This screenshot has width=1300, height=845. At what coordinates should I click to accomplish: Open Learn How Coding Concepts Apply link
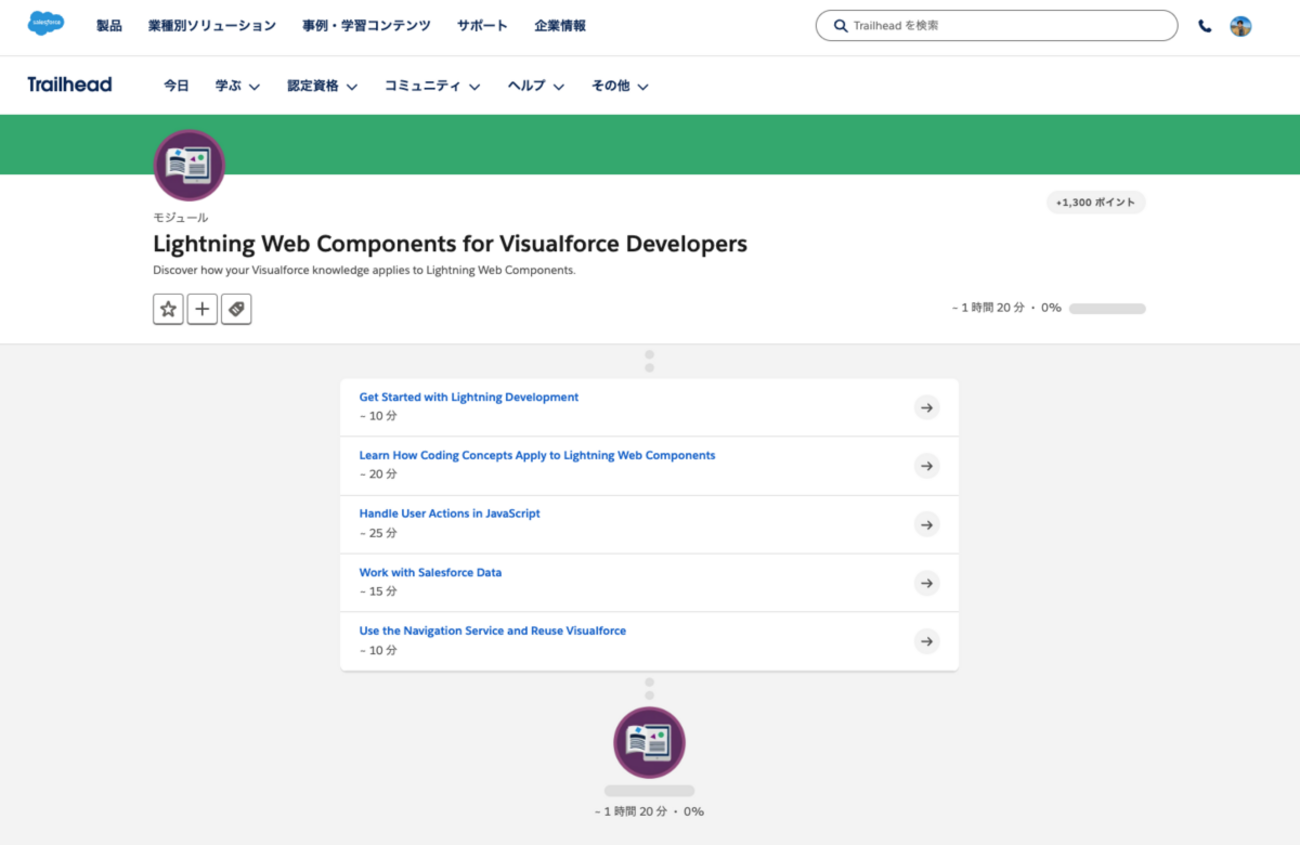pyautogui.click(x=537, y=455)
